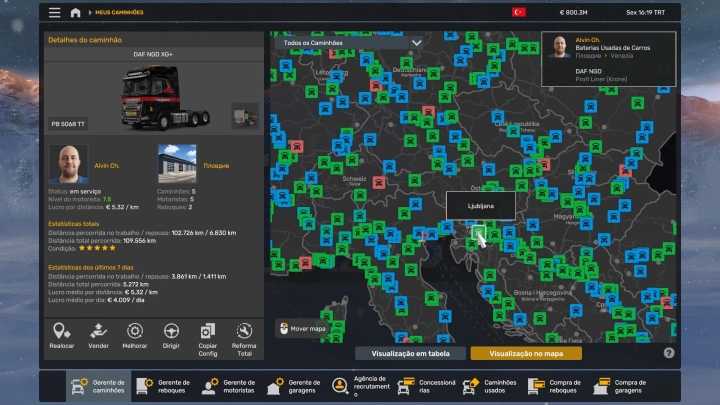Open Caminhões usados section

490,386
